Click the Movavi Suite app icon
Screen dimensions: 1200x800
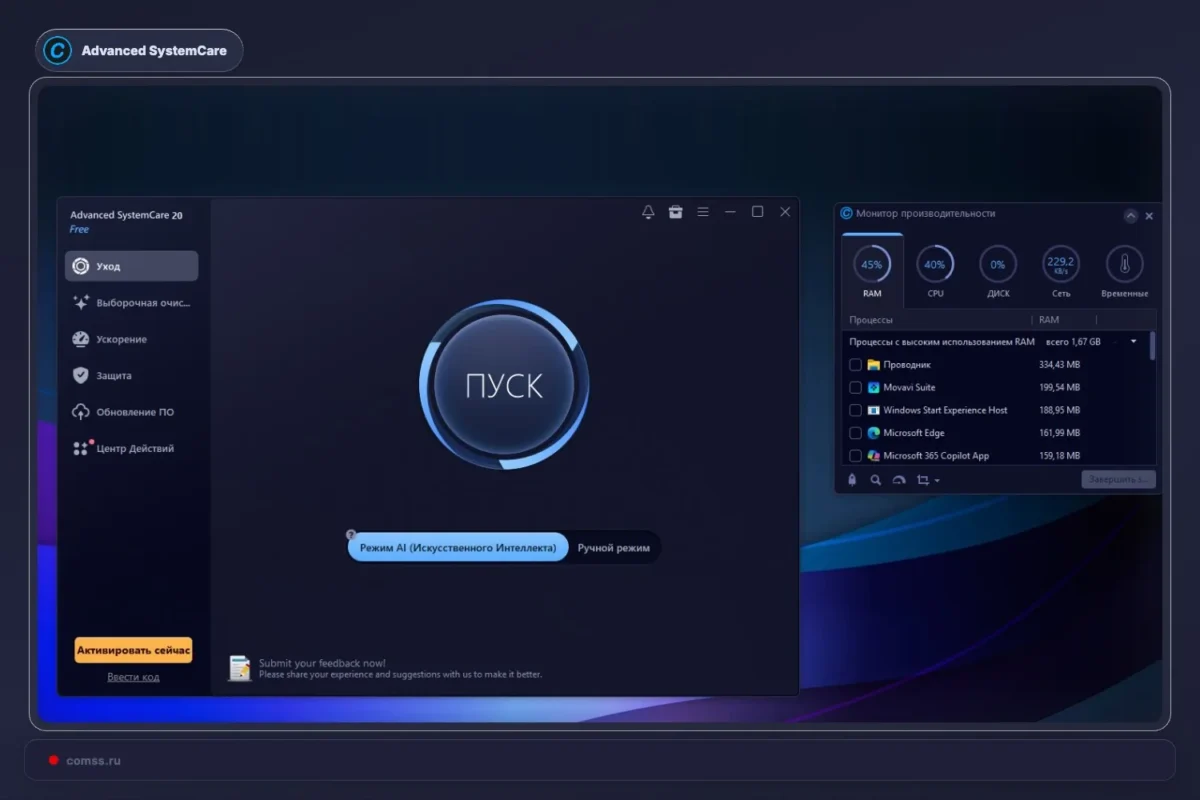point(873,388)
